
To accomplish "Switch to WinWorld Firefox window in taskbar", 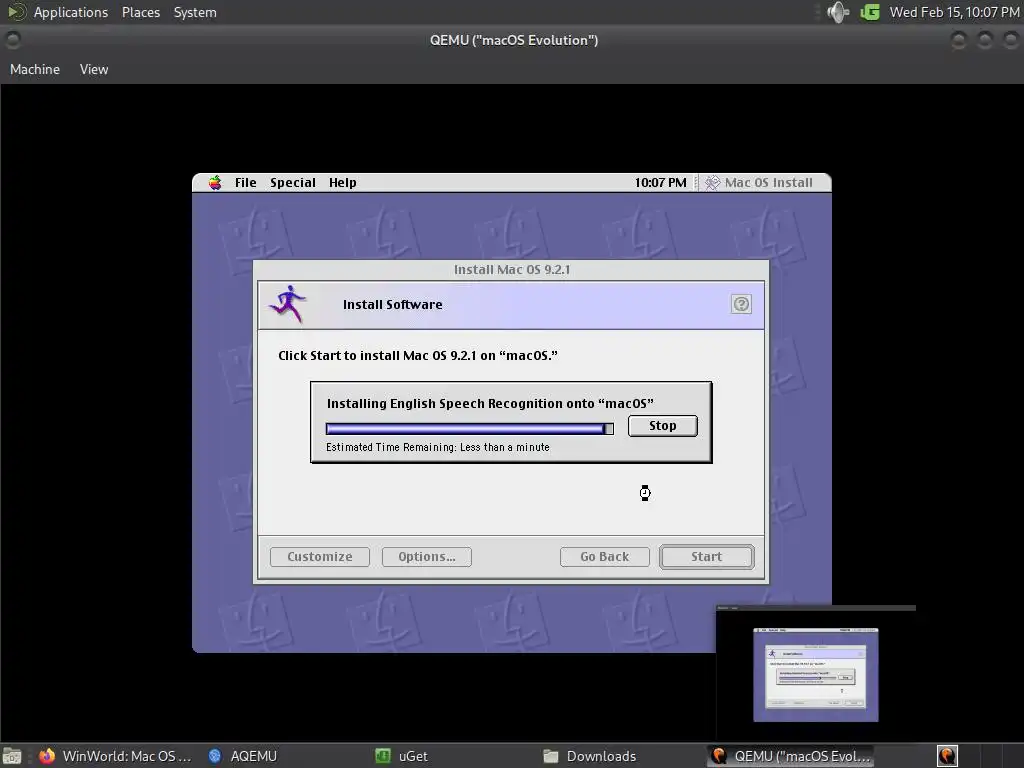I will point(115,756).
